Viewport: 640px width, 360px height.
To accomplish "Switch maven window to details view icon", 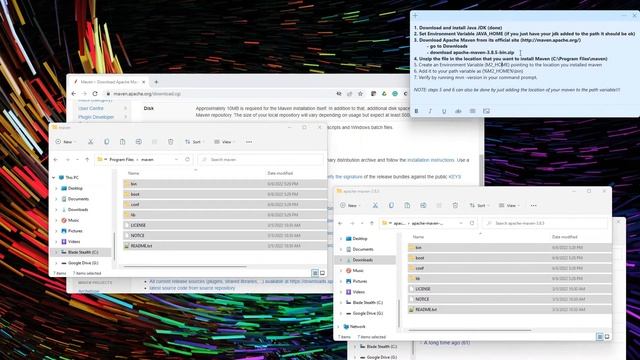I will click(315, 273).
